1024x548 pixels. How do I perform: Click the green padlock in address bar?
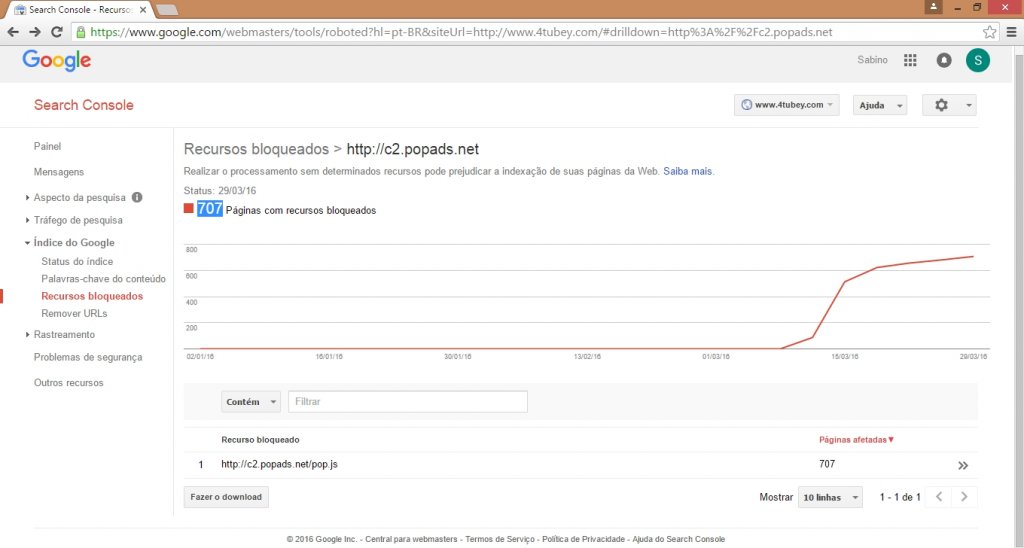point(80,32)
